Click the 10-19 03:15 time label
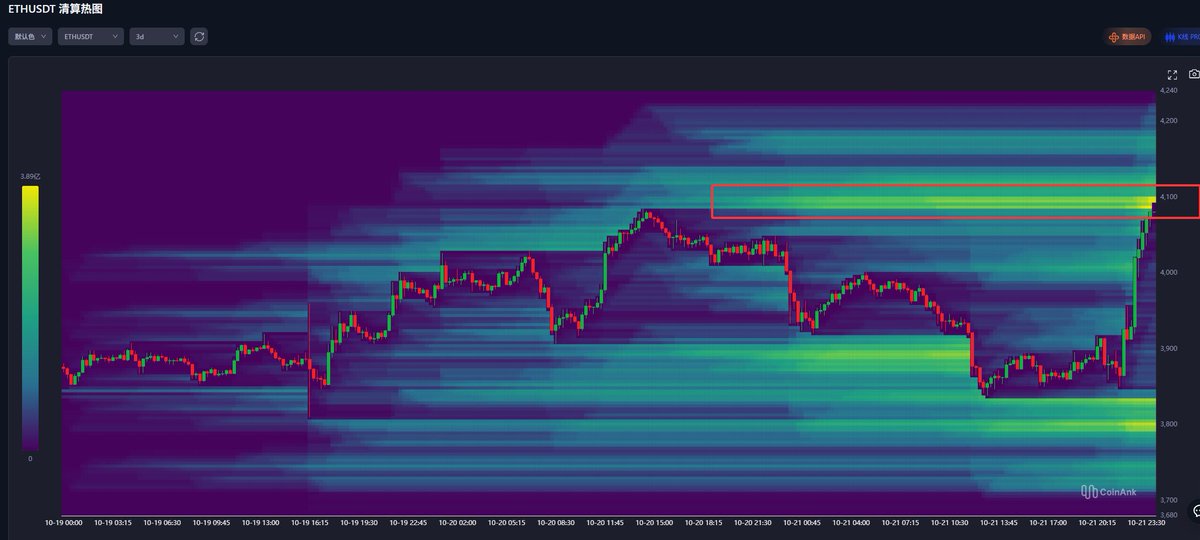 click(x=112, y=522)
